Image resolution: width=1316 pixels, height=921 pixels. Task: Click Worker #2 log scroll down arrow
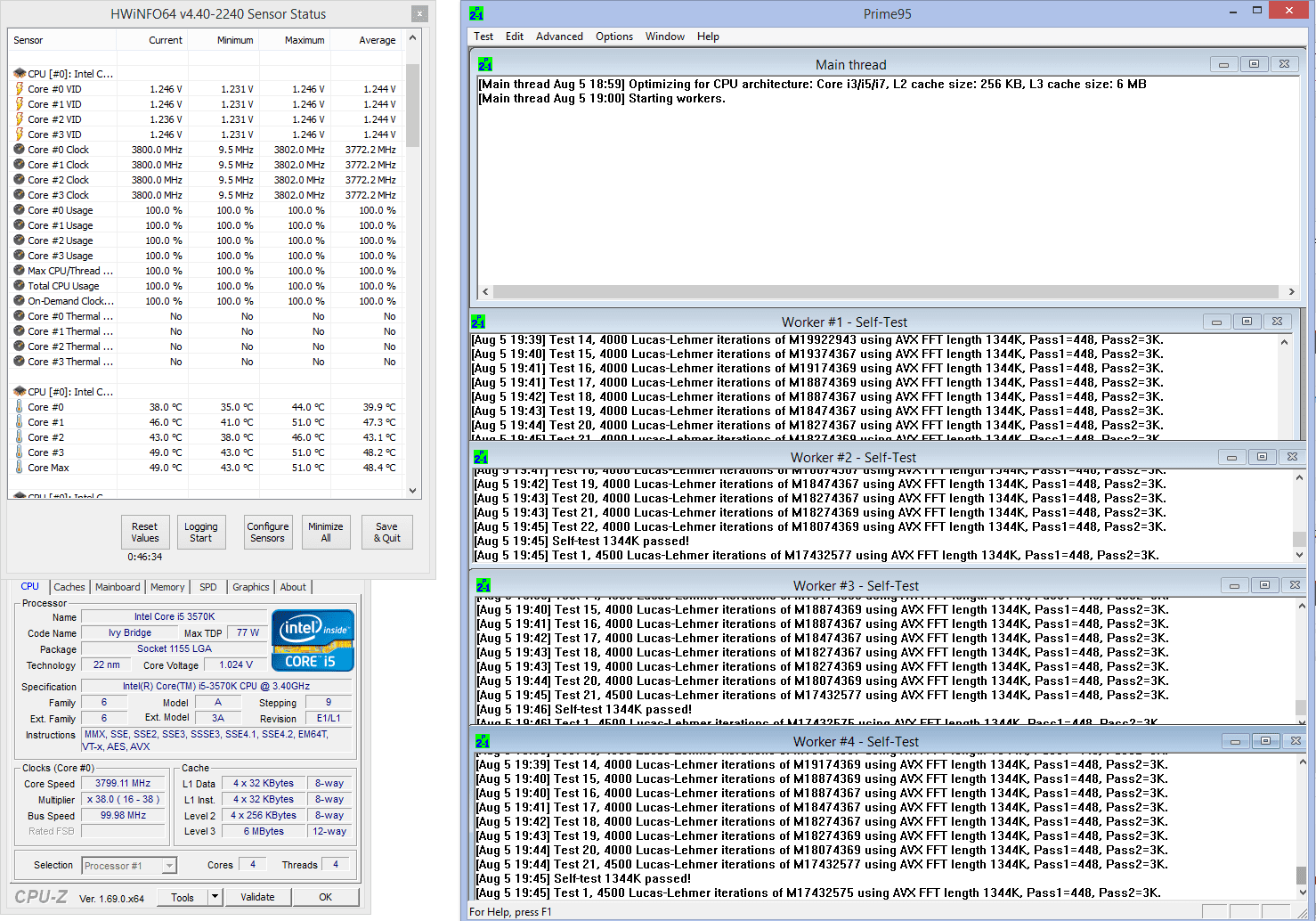click(1299, 554)
